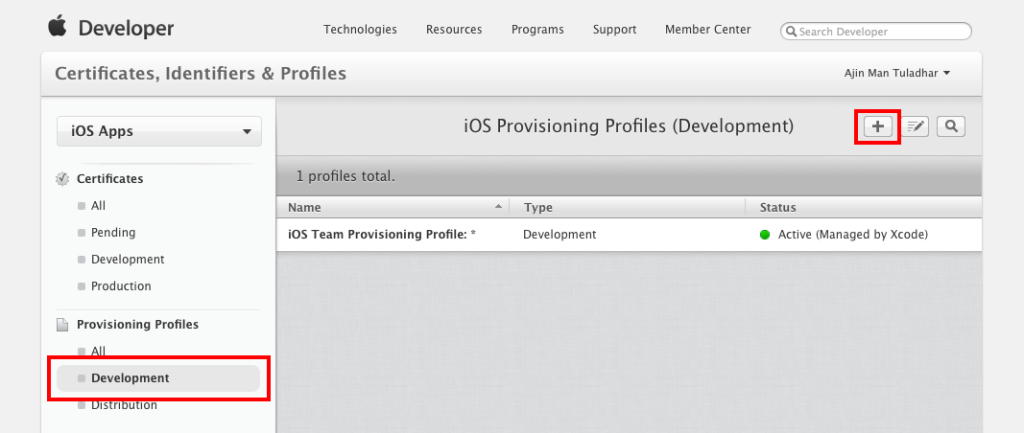Sort by Name column arrow
1024x433 pixels.
coord(498,206)
